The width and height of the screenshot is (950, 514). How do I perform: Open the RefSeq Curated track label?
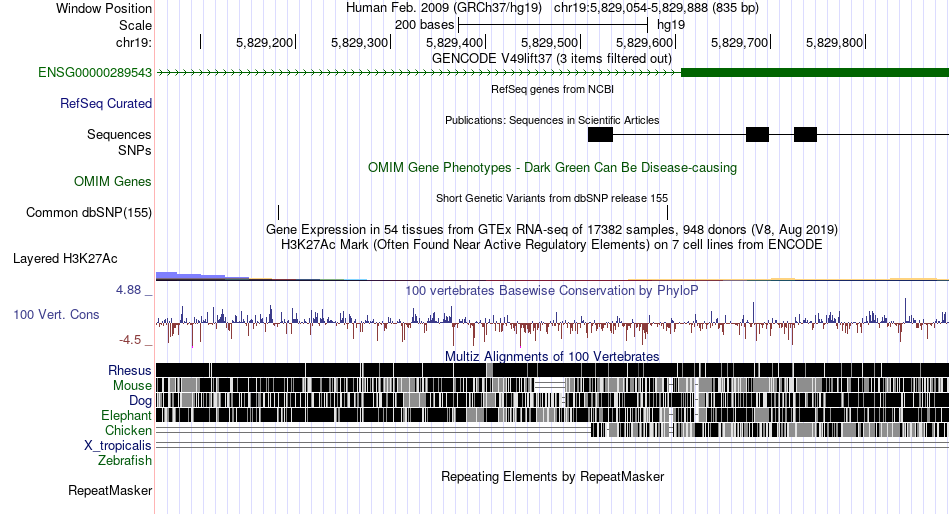[x=106, y=104]
